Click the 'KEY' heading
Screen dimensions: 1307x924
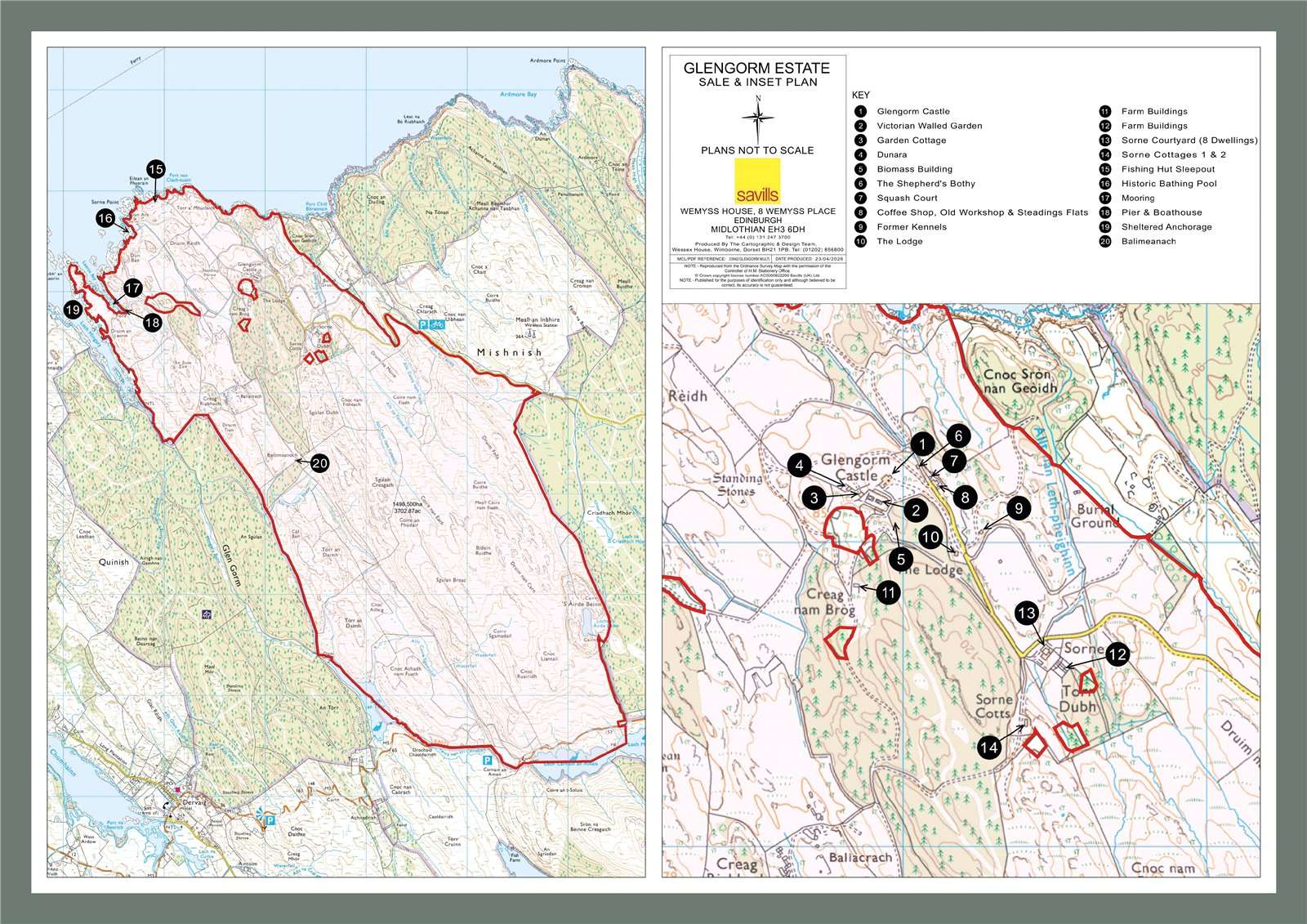point(861,95)
